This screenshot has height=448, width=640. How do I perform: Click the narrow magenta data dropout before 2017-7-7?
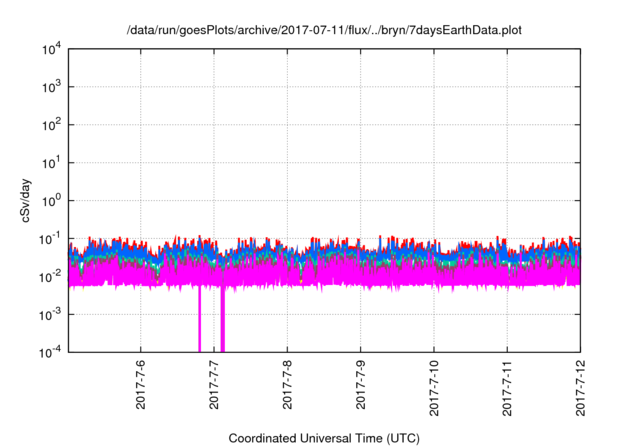[200, 319]
